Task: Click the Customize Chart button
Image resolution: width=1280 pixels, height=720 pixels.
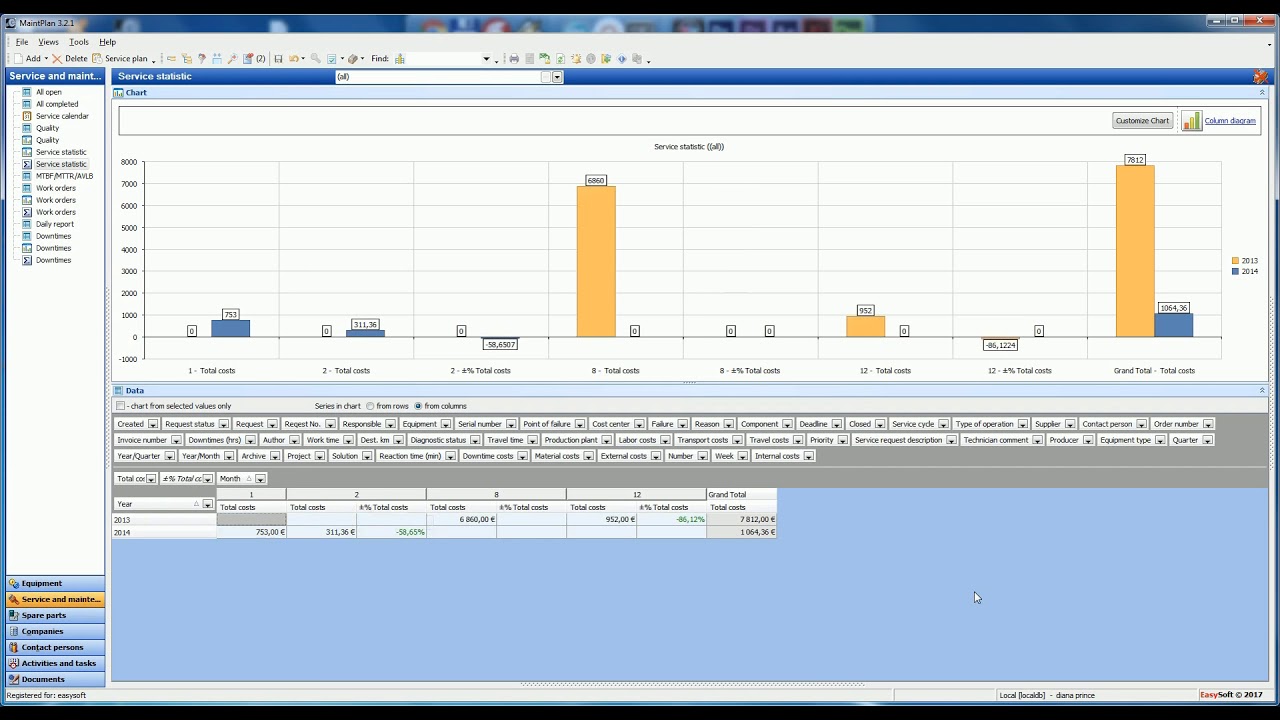Action: pos(1142,120)
